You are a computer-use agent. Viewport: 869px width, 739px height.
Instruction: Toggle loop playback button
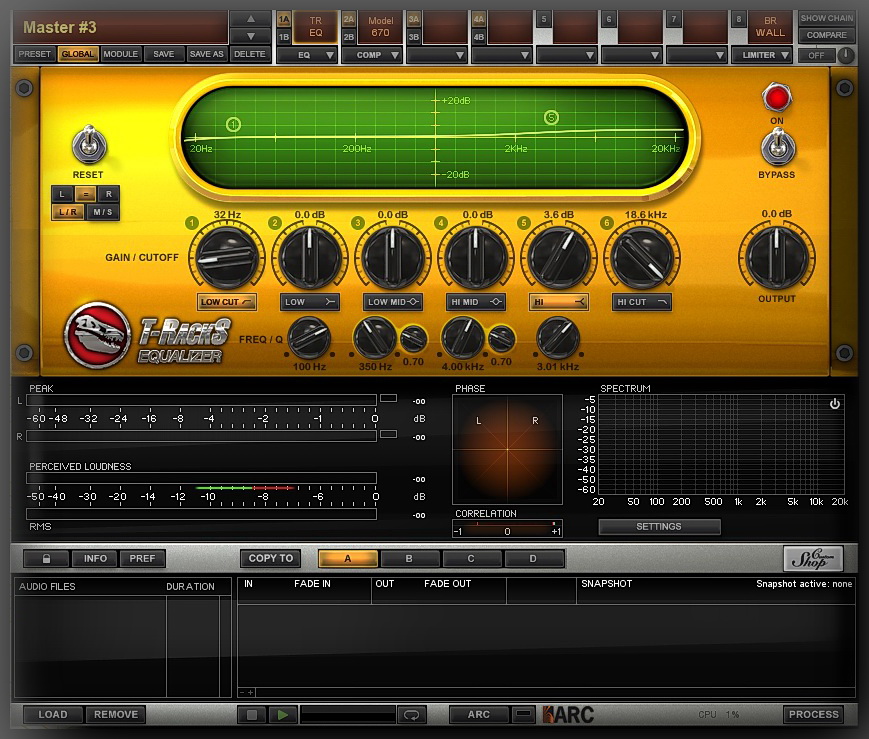411,715
